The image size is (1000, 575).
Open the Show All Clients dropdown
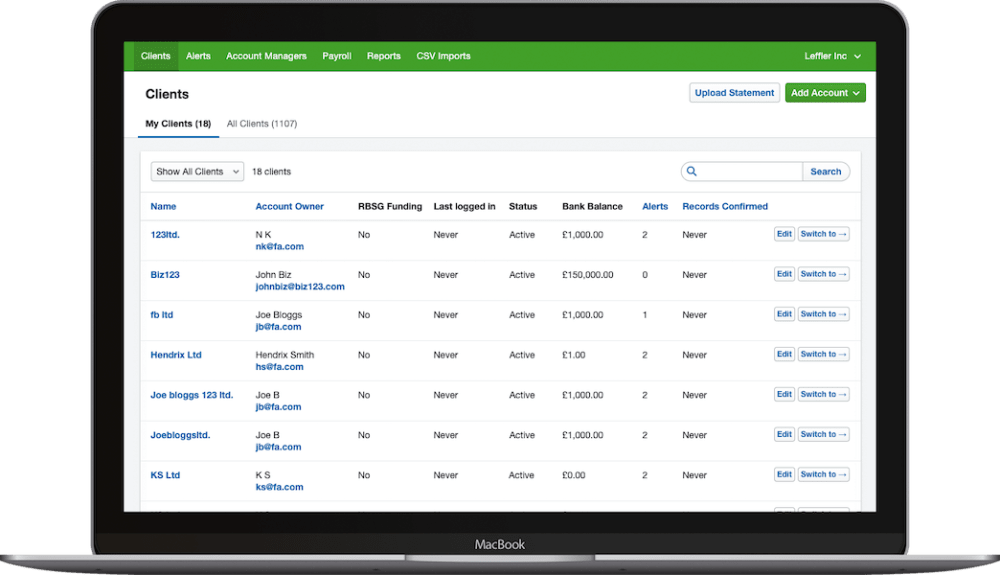(197, 172)
